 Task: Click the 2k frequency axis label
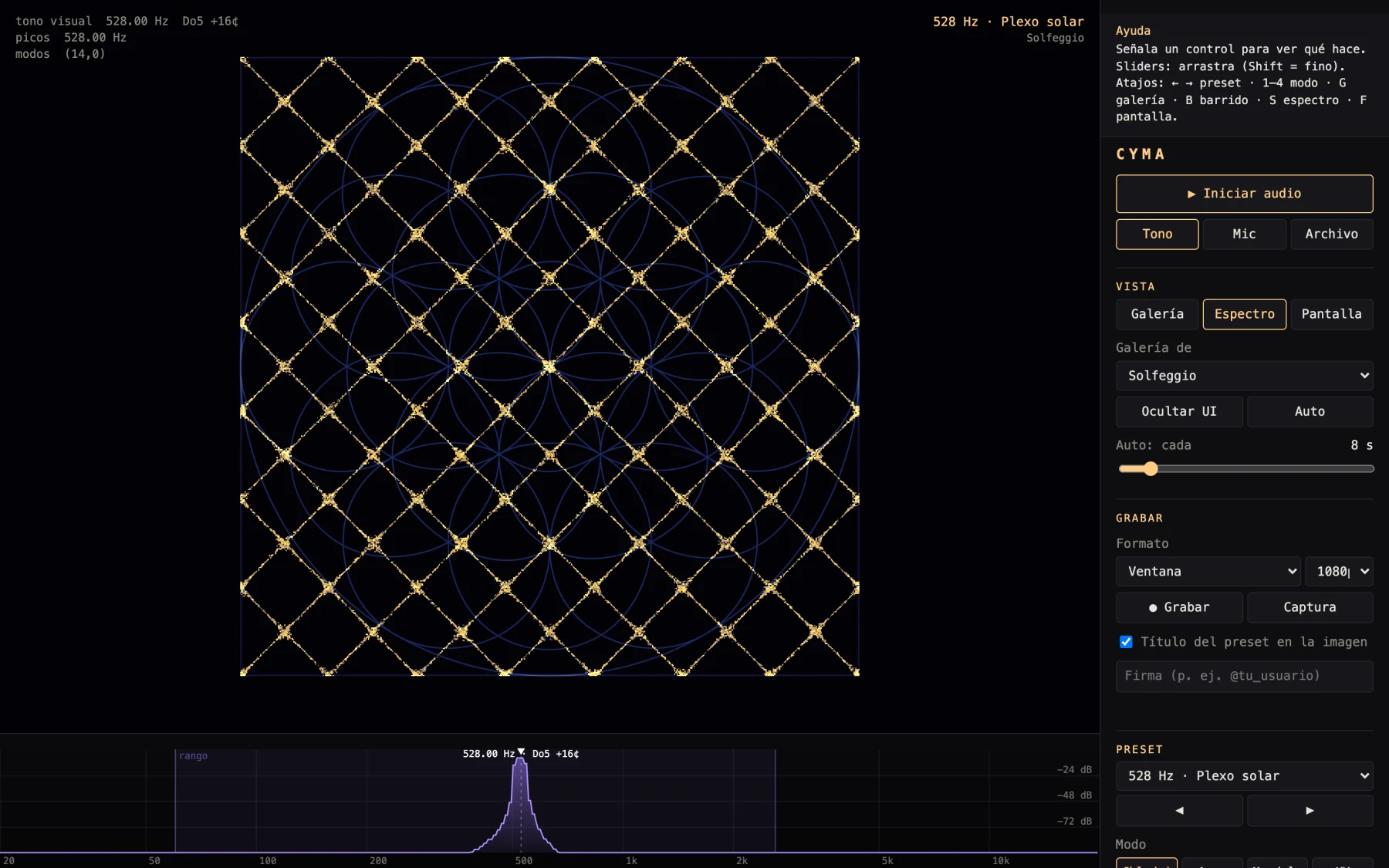click(x=742, y=861)
